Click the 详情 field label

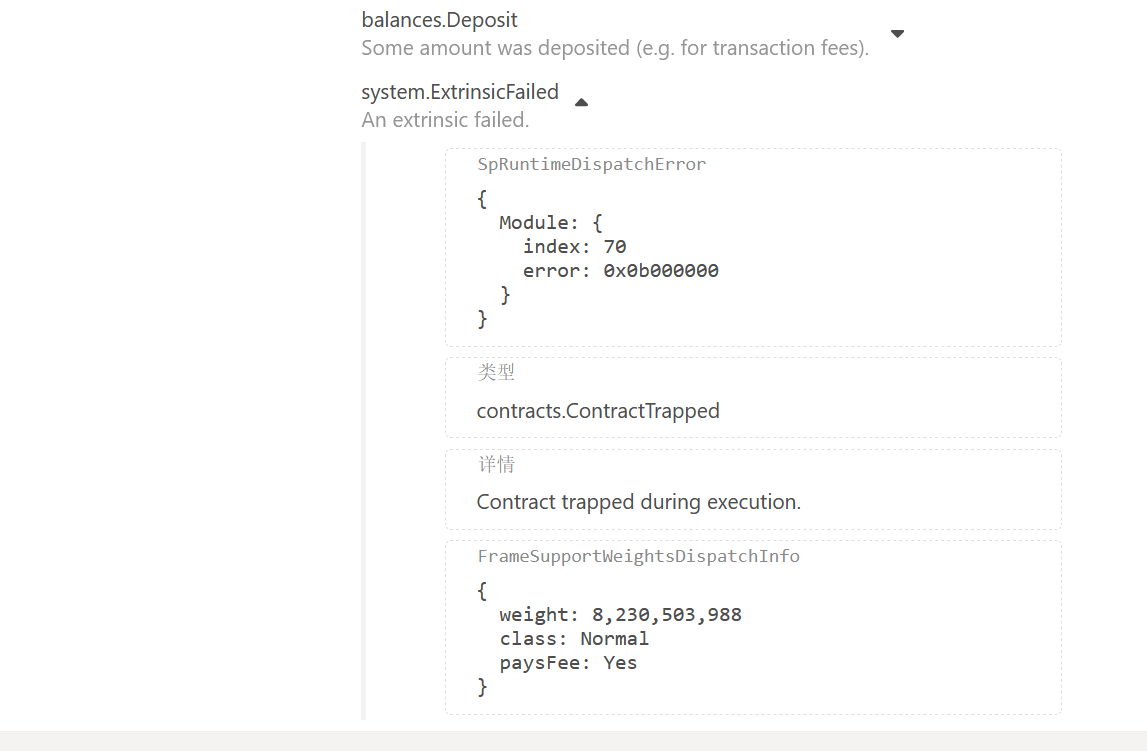click(496, 465)
